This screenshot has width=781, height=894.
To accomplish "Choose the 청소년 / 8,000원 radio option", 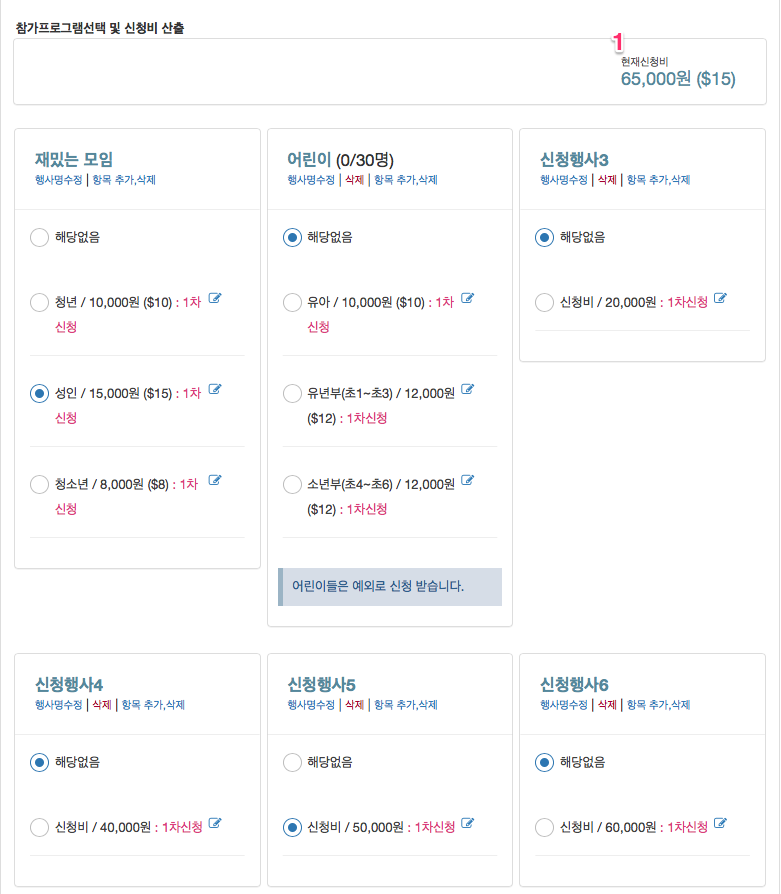I will pyautogui.click(x=39, y=485).
